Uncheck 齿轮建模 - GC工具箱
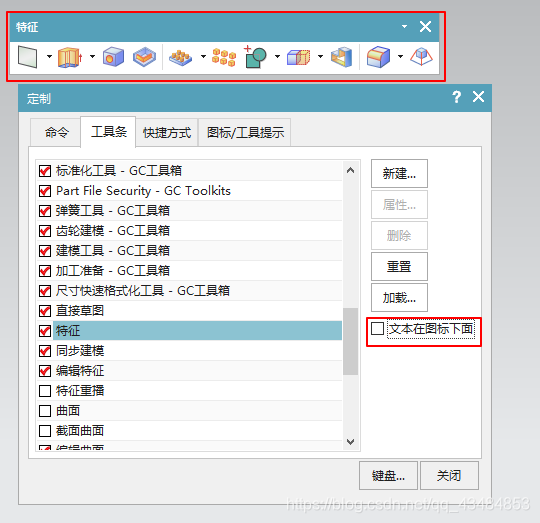Viewport: 540px width, 523px height. 45,231
